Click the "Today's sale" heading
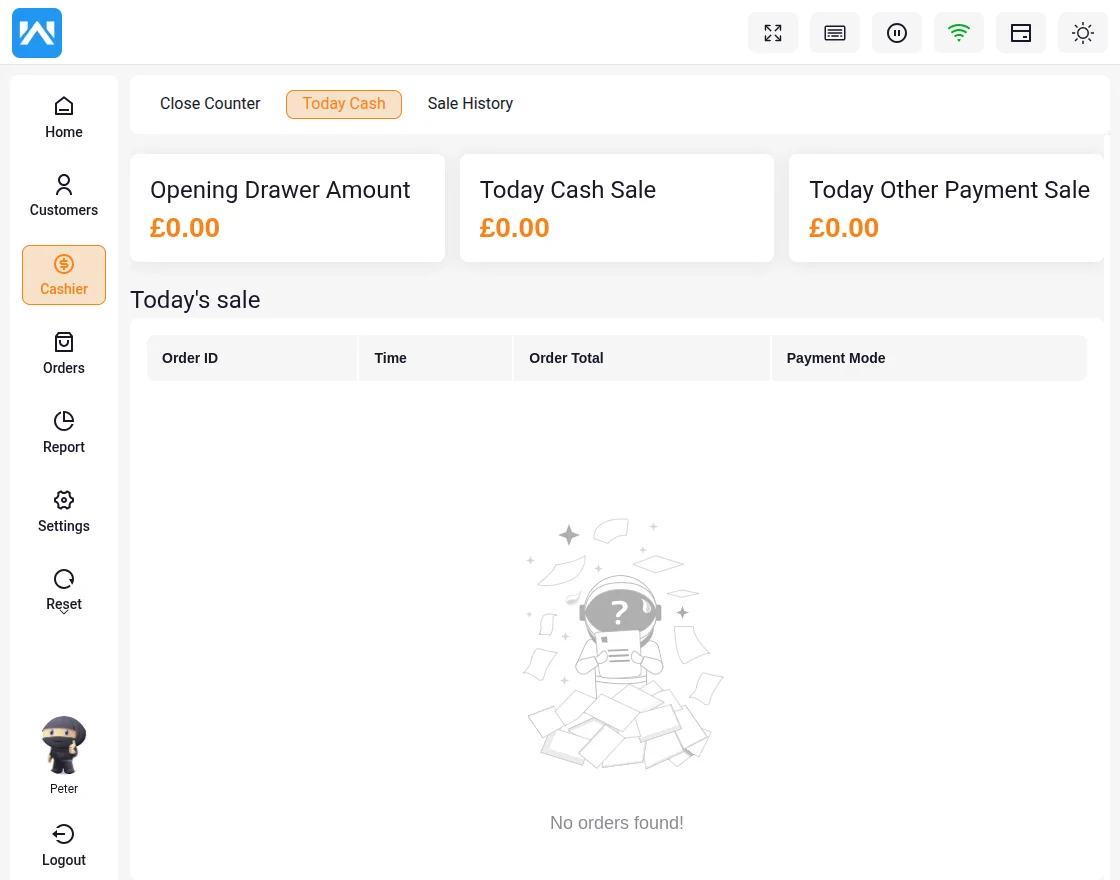 [195, 300]
